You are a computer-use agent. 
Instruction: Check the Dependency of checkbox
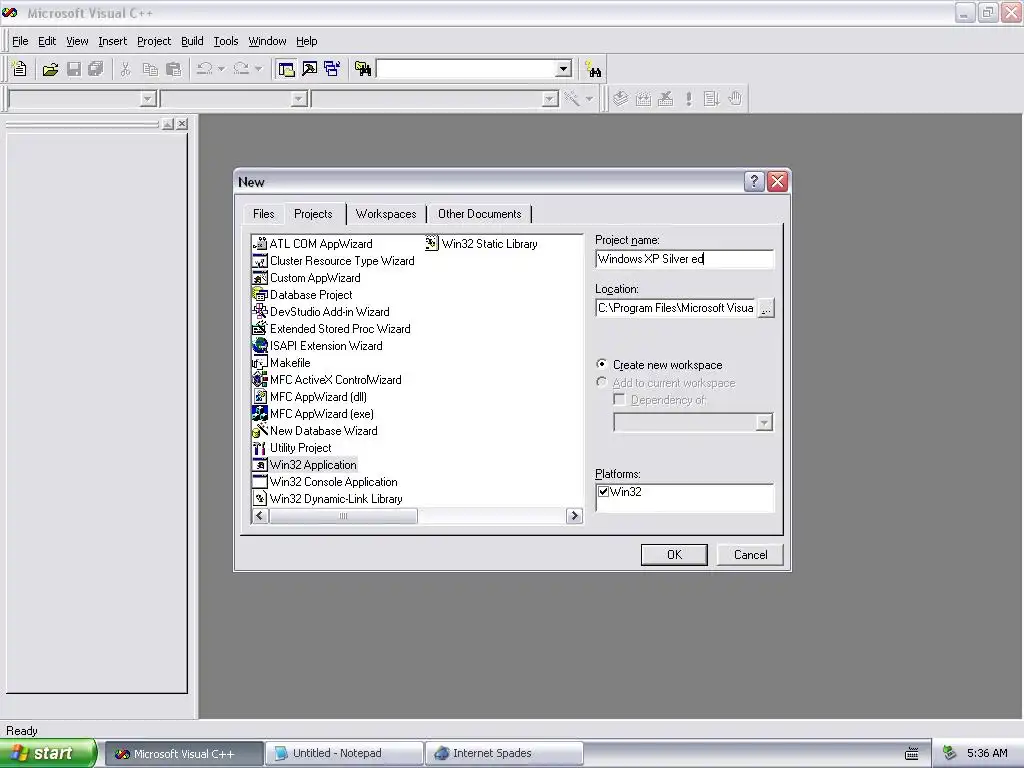tap(619, 399)
